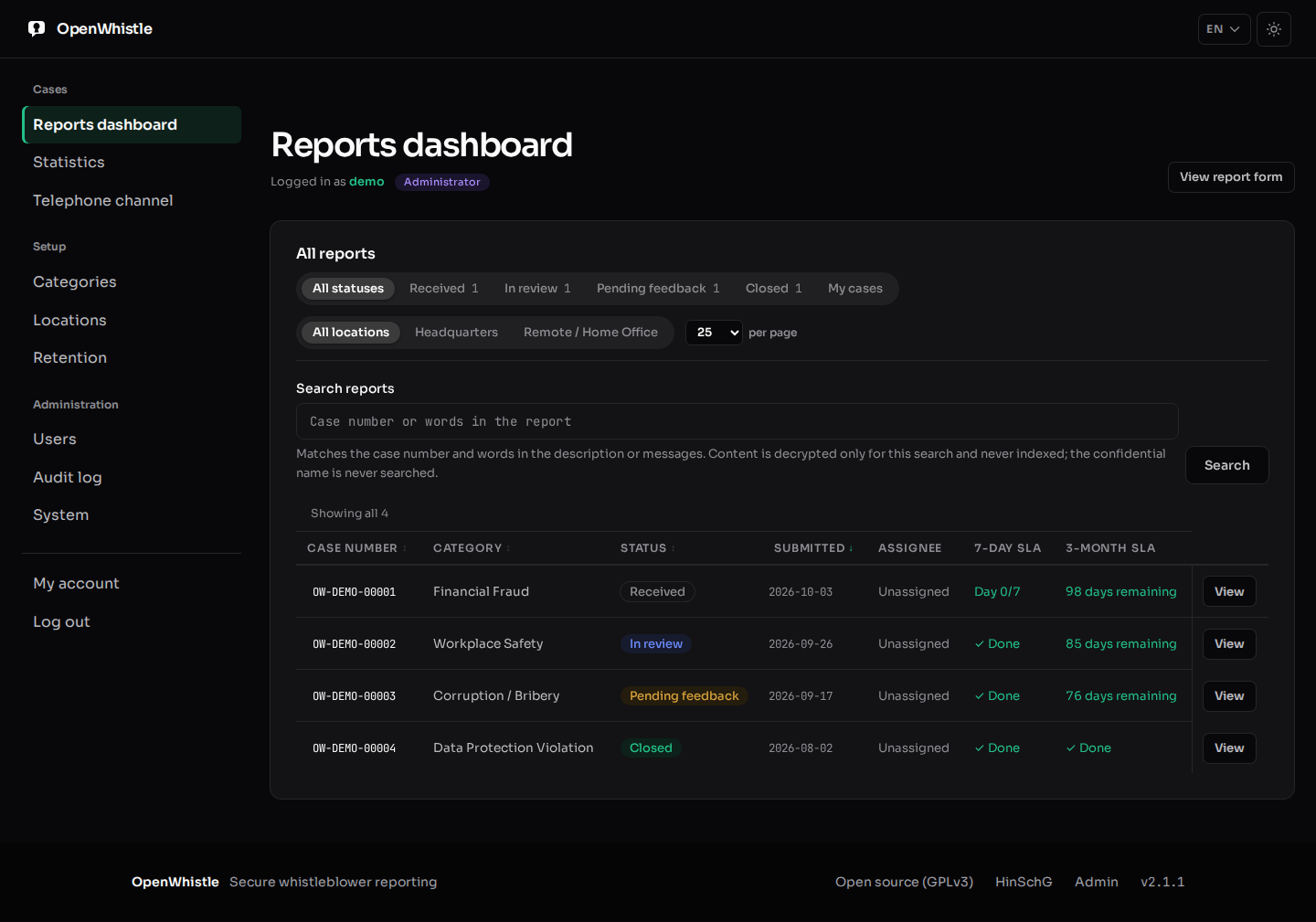Open the Audit log page
Viewport: 1316px width, 922px height.
132,478
